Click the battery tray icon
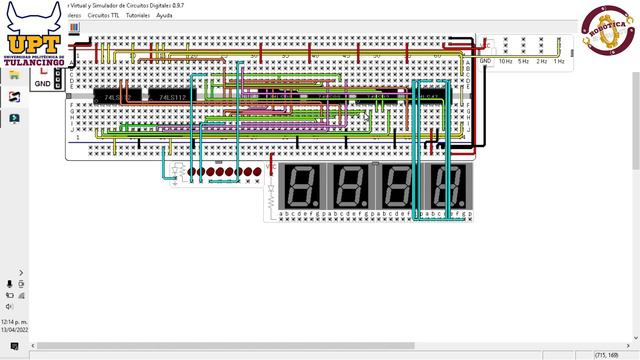This screenshot has height=360, width=640. 9,295
